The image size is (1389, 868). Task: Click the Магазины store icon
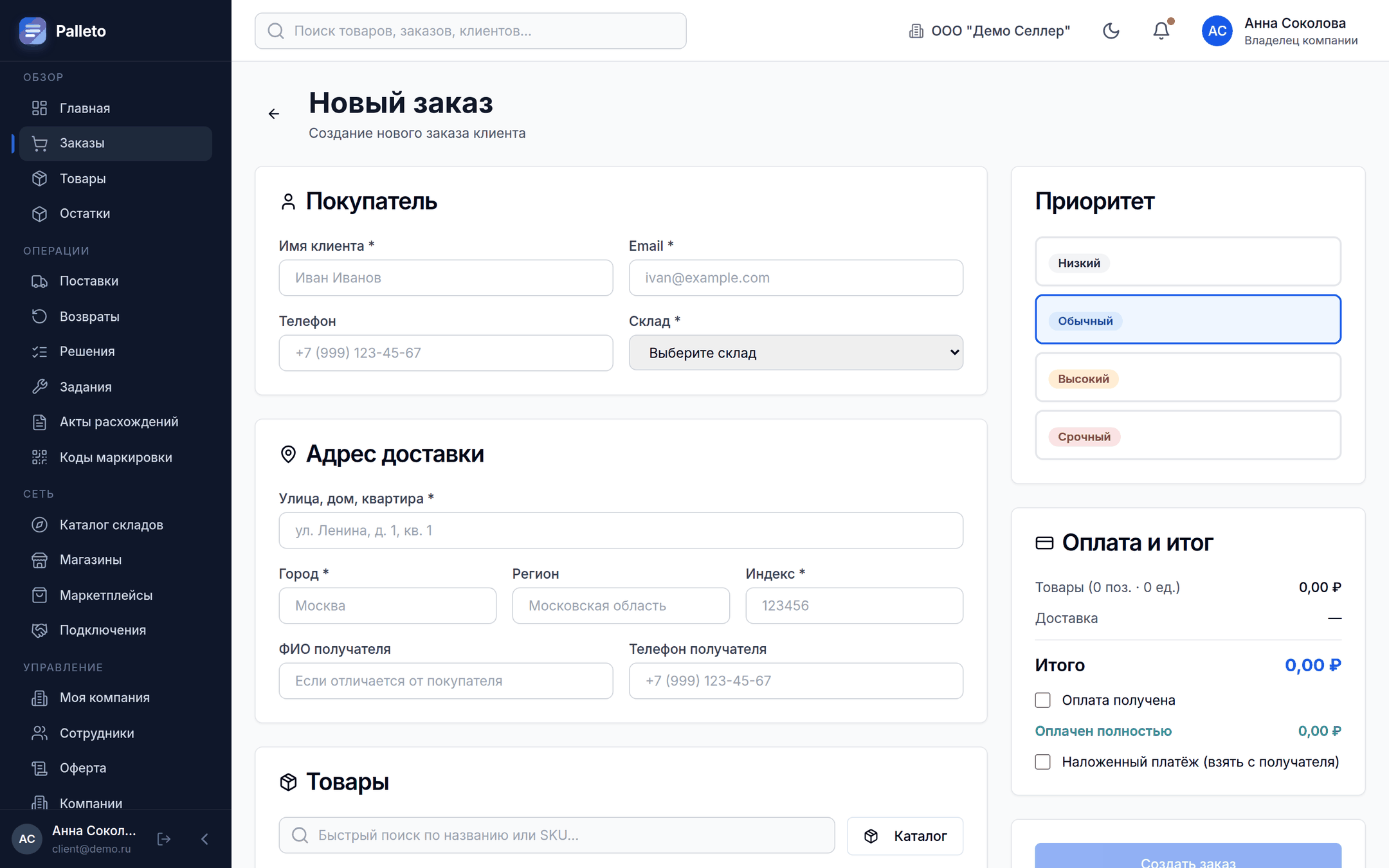[x=40, y=560]
